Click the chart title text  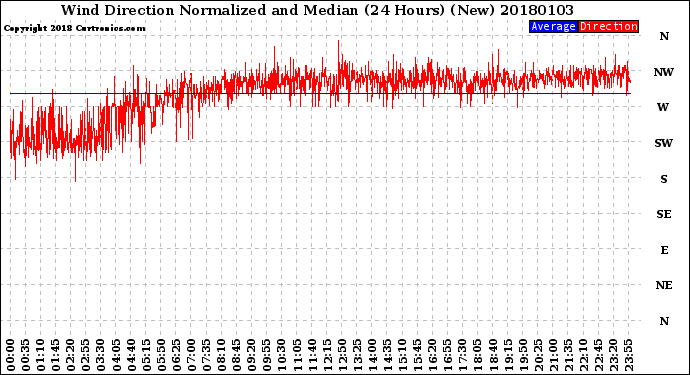[317, 10]
